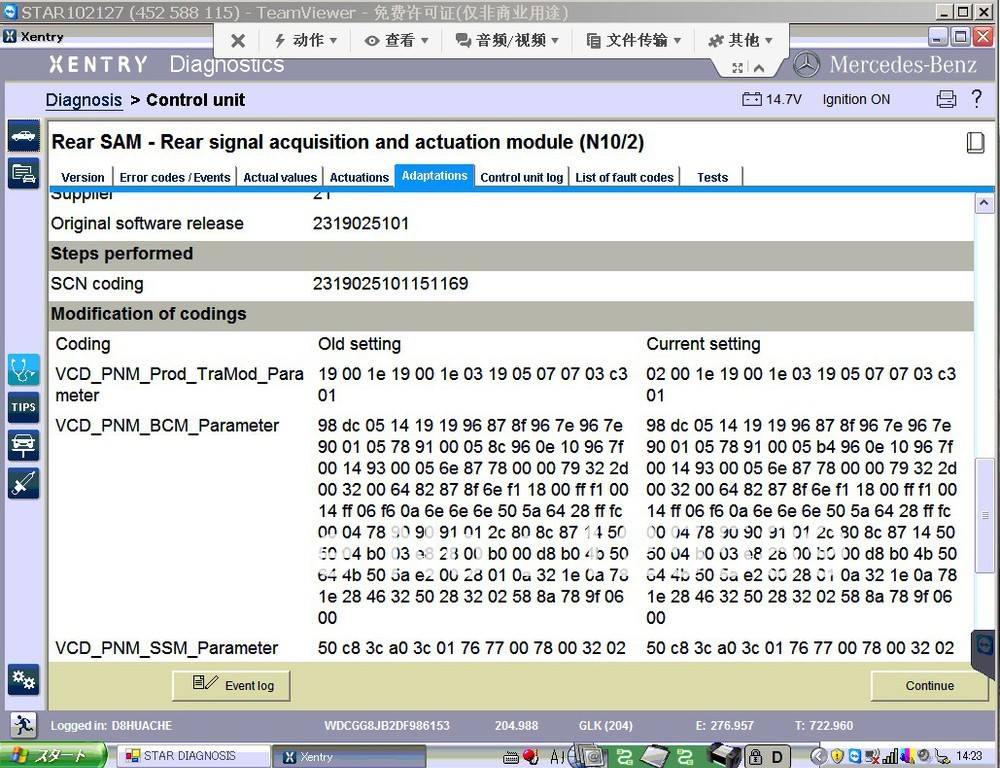The image size is (1000, 768).
Task: Click VCD_PNM_BCM_Parameter coding row label
Action: coord(167,425)
